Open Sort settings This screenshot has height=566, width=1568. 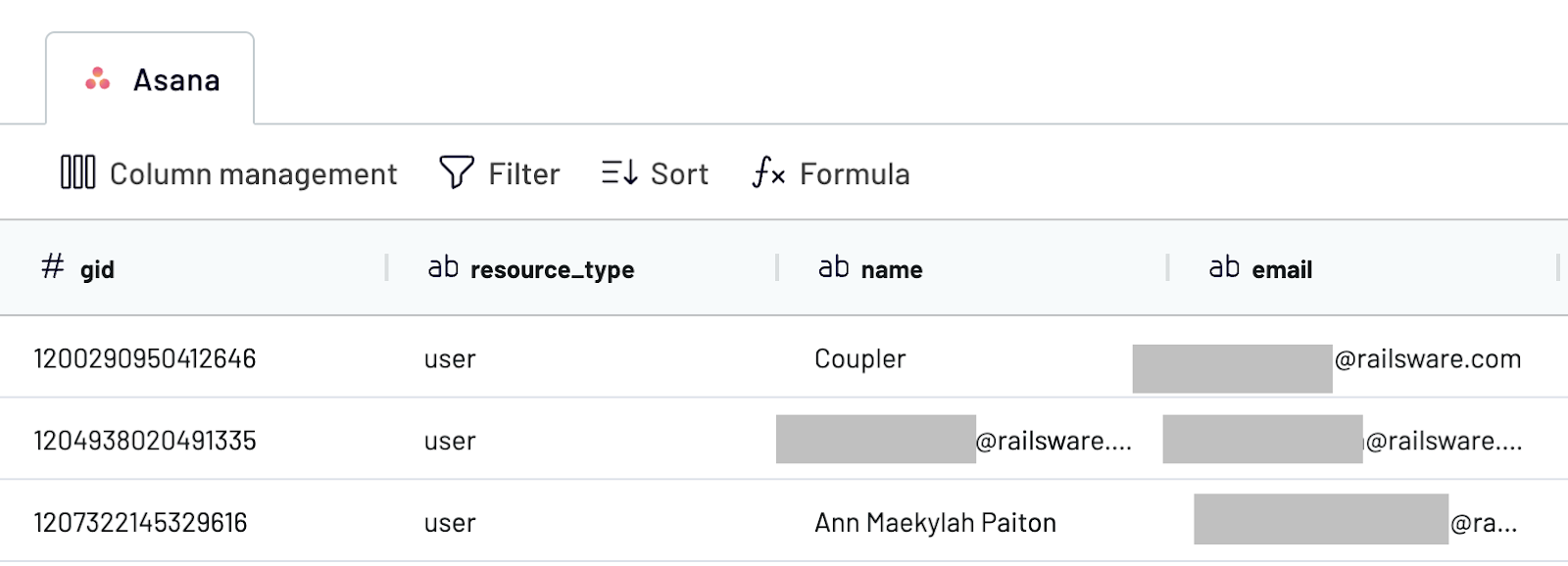(678, 174)
